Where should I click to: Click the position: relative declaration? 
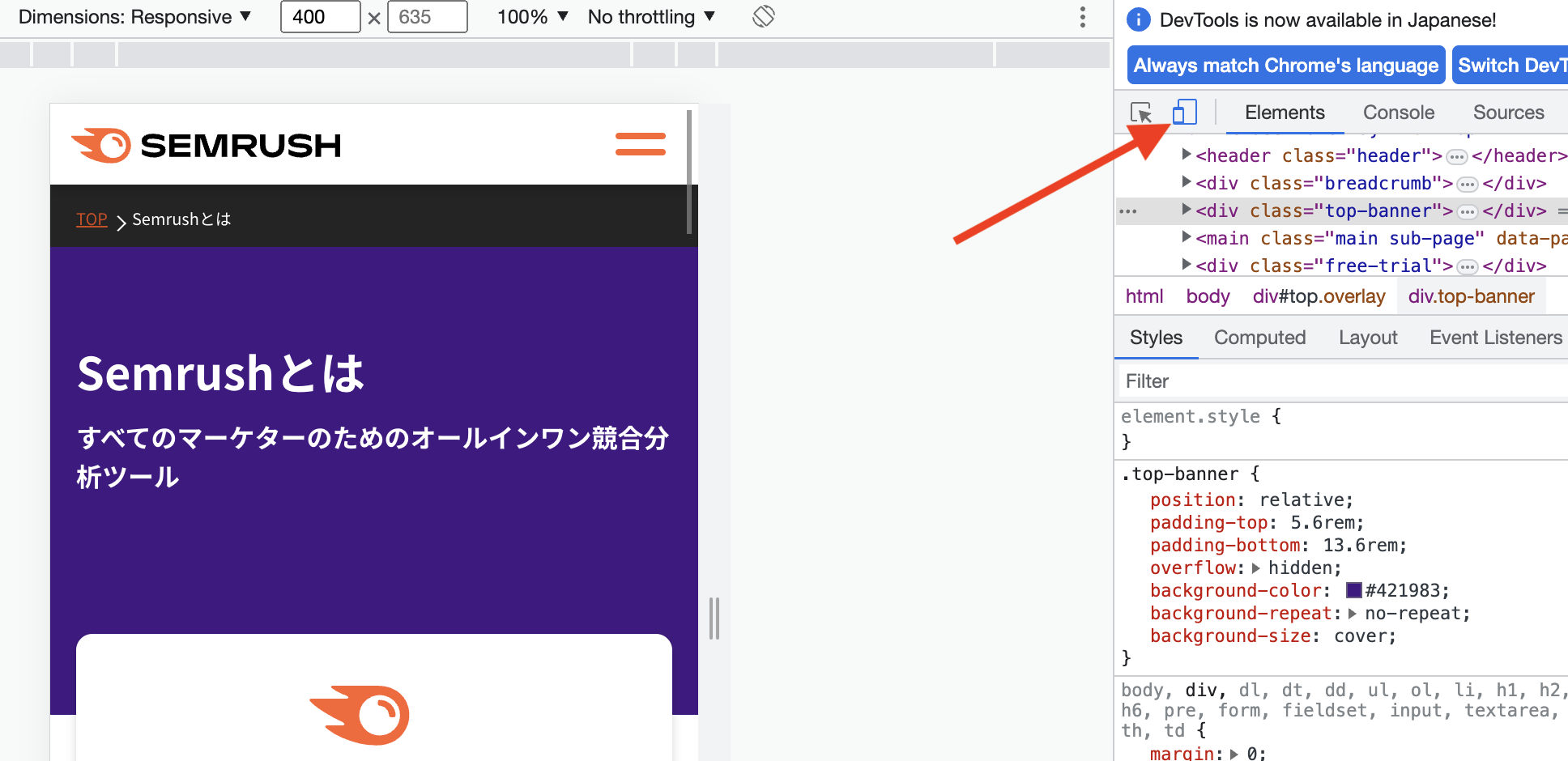[1251, 500]
